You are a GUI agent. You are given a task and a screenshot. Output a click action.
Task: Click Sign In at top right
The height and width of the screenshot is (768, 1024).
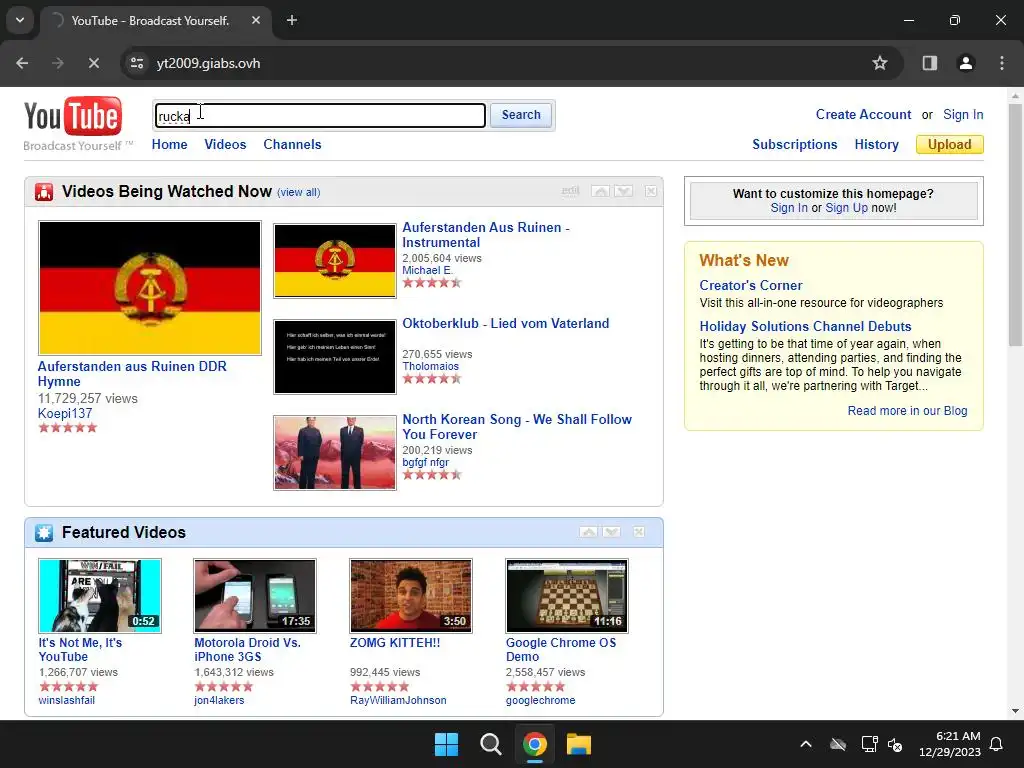963,114
